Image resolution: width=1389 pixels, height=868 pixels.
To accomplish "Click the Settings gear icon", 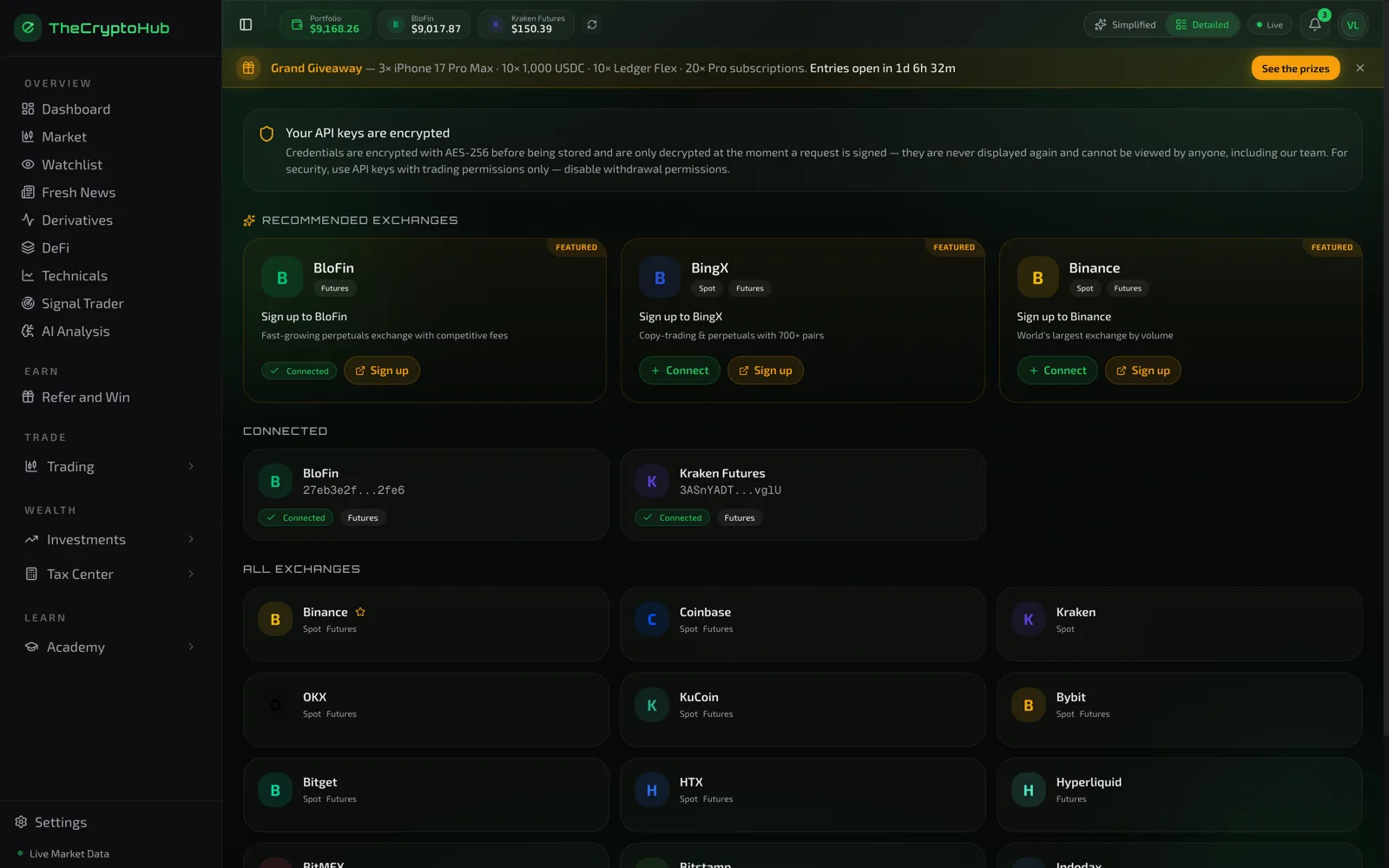I will coord(21,822).
